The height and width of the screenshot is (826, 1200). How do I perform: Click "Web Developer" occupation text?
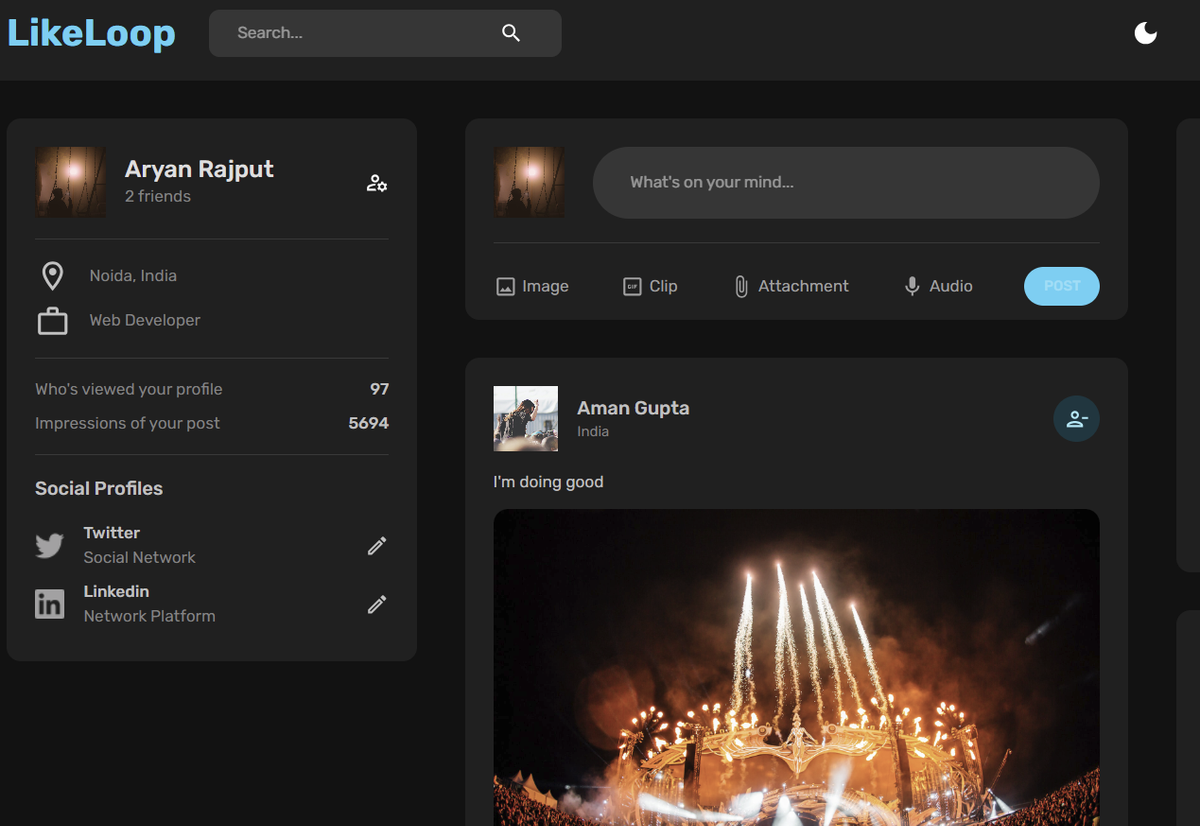pyautogui.click(x=145, y=320)
